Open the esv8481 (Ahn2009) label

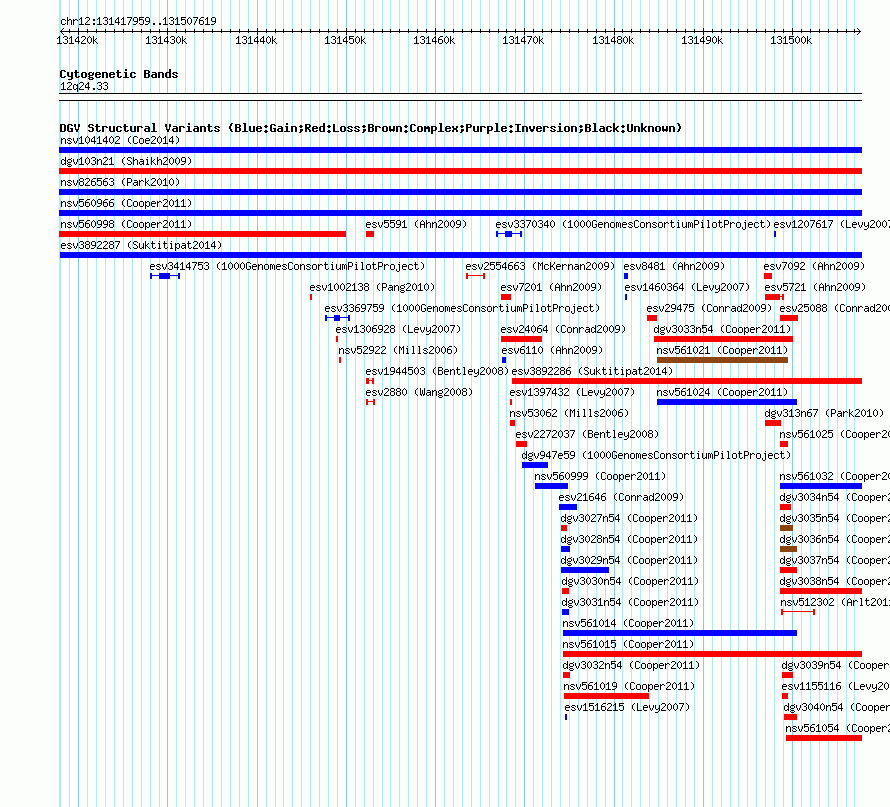[674, 266]
